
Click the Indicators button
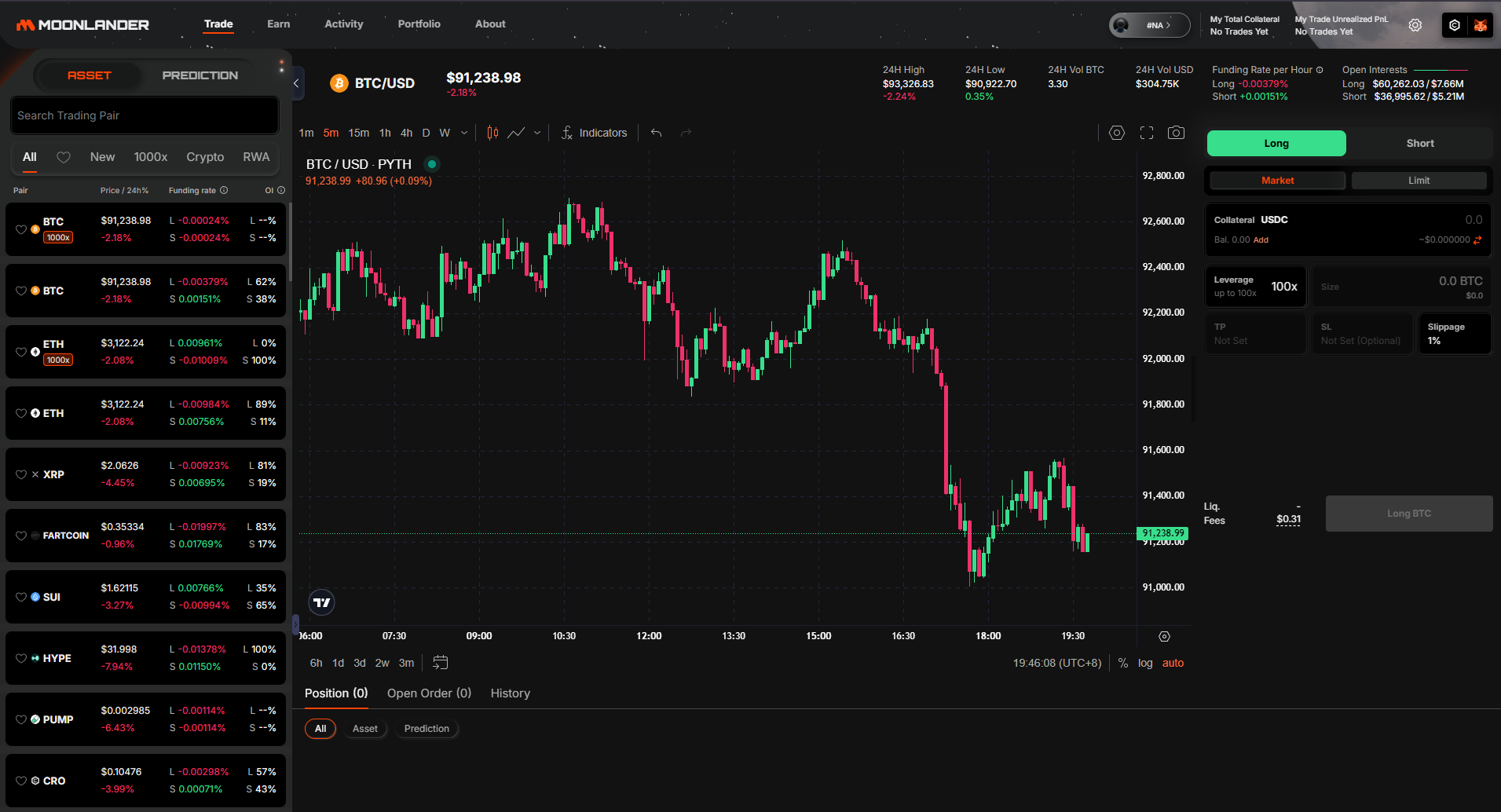(595, 133)
